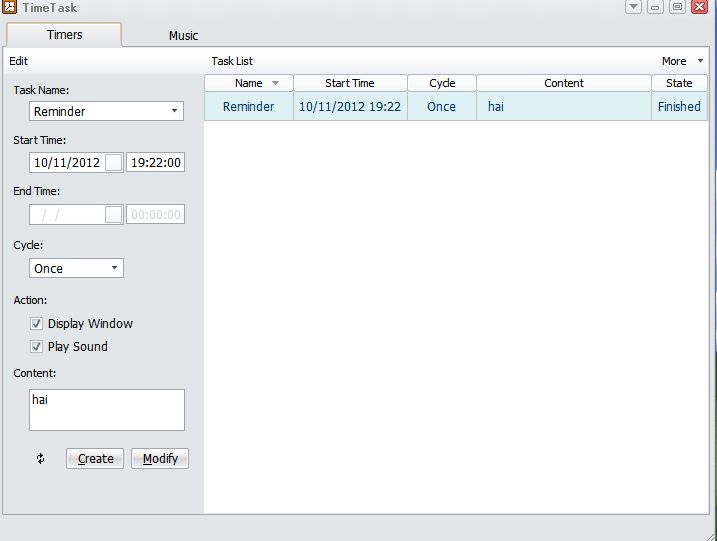The width and height of the screenshot is (717, 541).
Task: Switch to the Timers tab
Action: [x=64, y=35]
